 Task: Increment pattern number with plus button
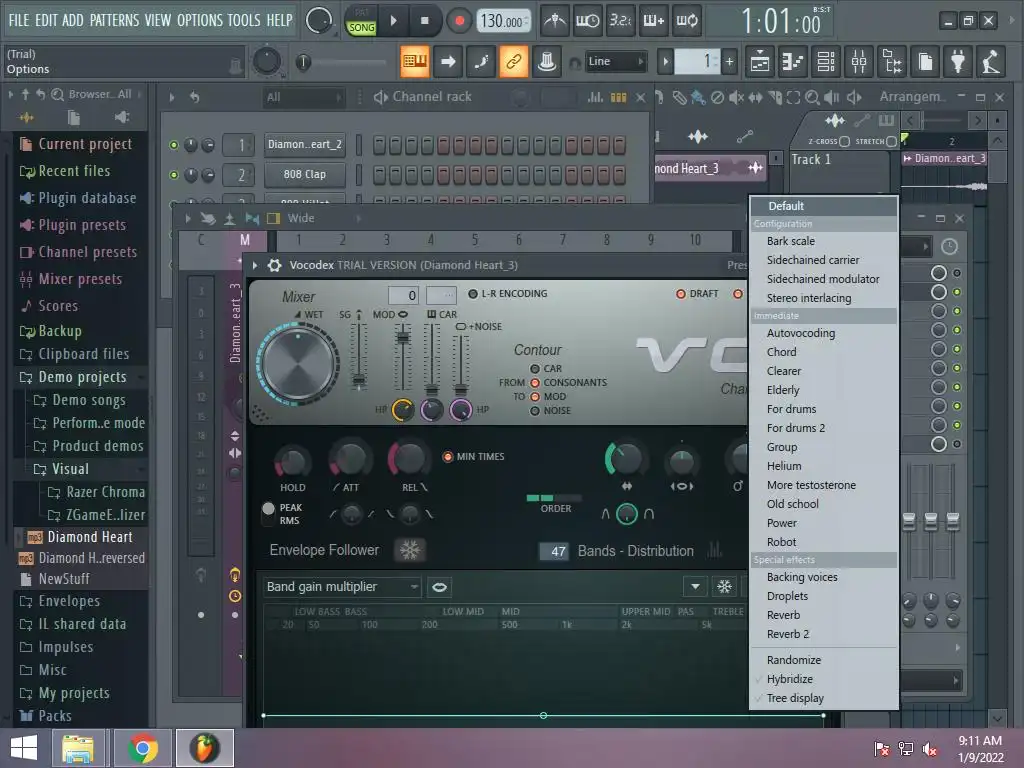[x=729, y=62]
